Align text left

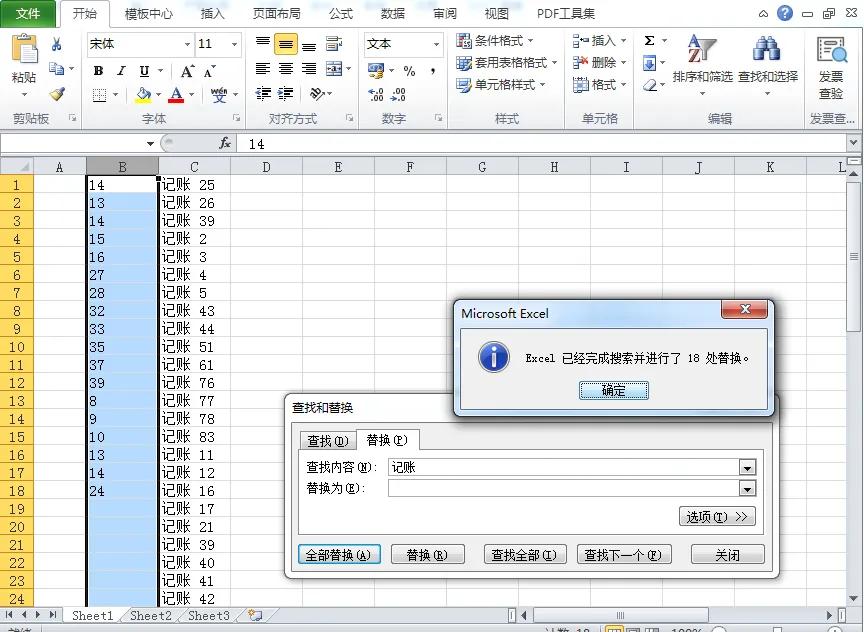(263, 69)
